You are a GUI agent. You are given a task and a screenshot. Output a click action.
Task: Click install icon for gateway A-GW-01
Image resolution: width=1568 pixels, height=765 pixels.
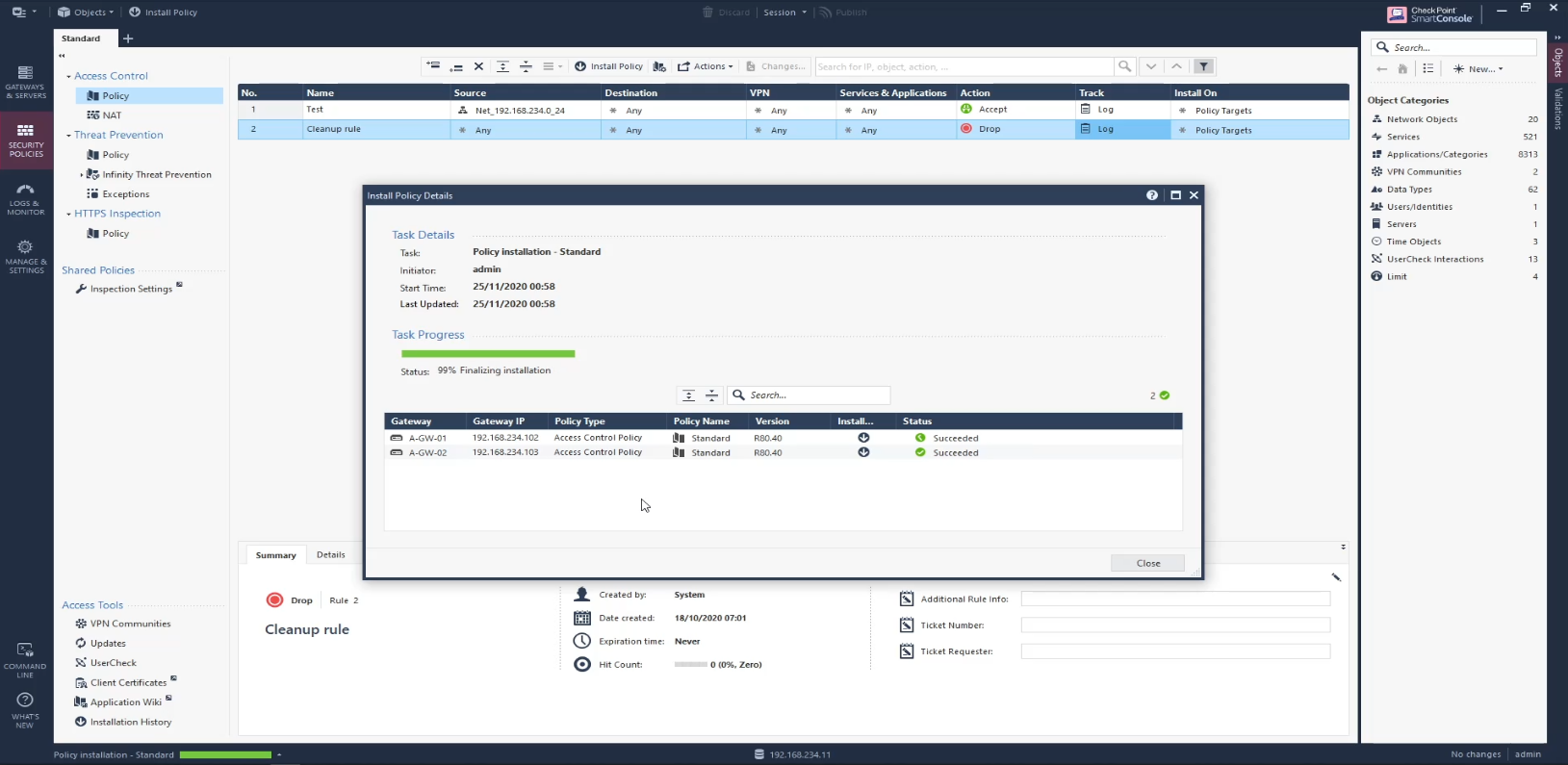coord(863,438)
